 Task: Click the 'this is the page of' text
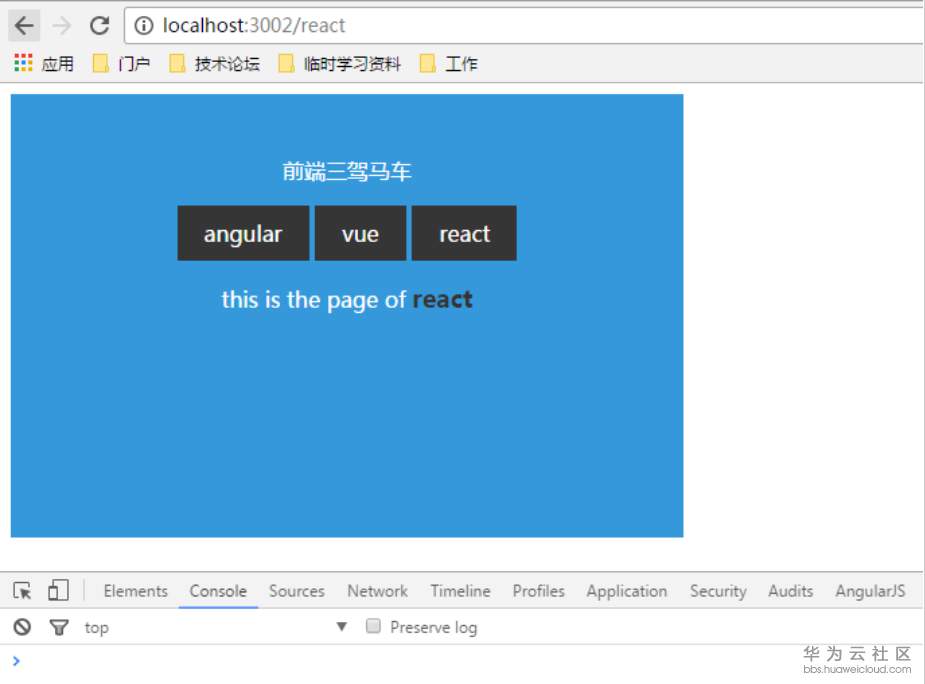pos(314,300)
